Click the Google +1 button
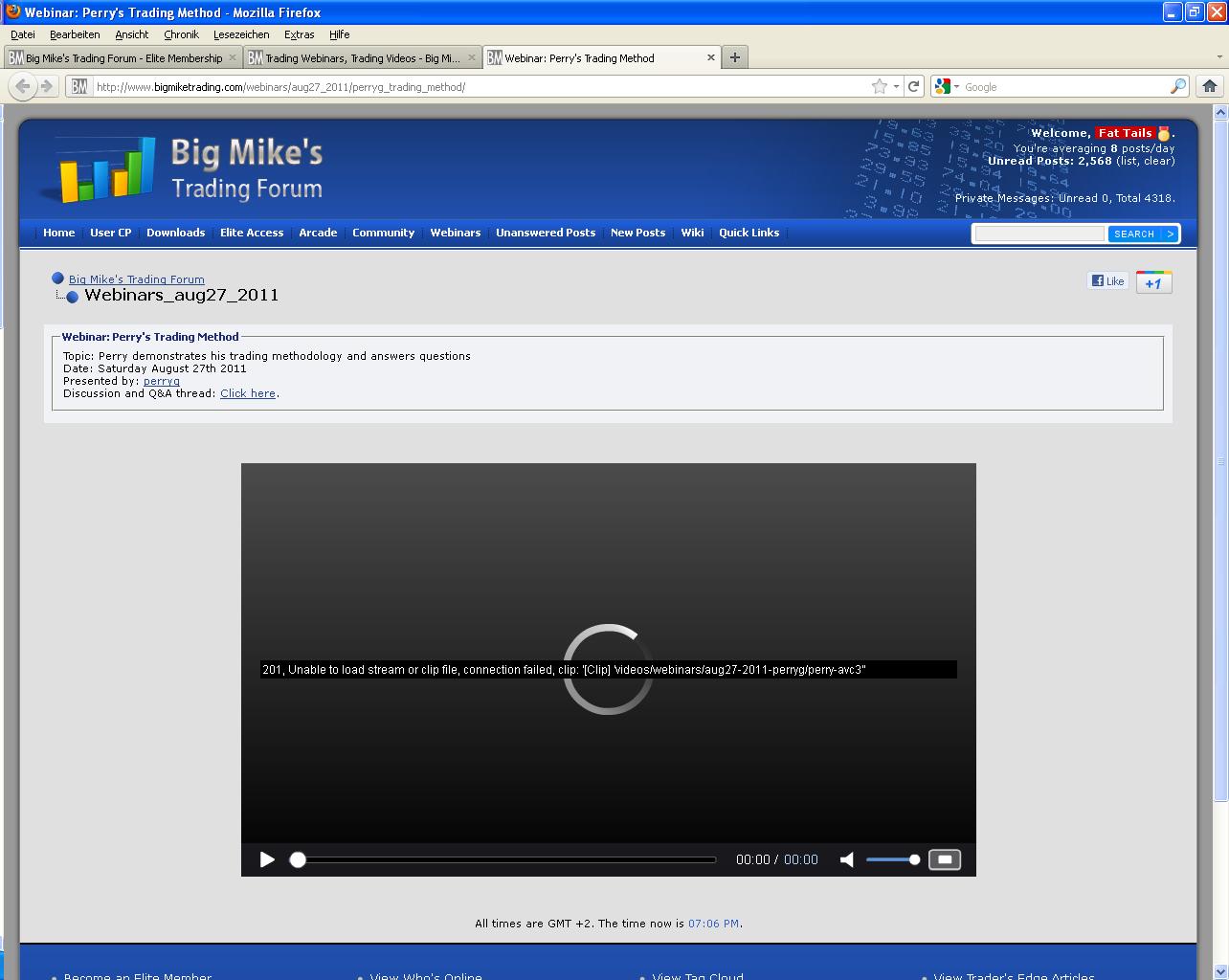The width and height of the screenshot is (1229, 980). (1153, 282)
